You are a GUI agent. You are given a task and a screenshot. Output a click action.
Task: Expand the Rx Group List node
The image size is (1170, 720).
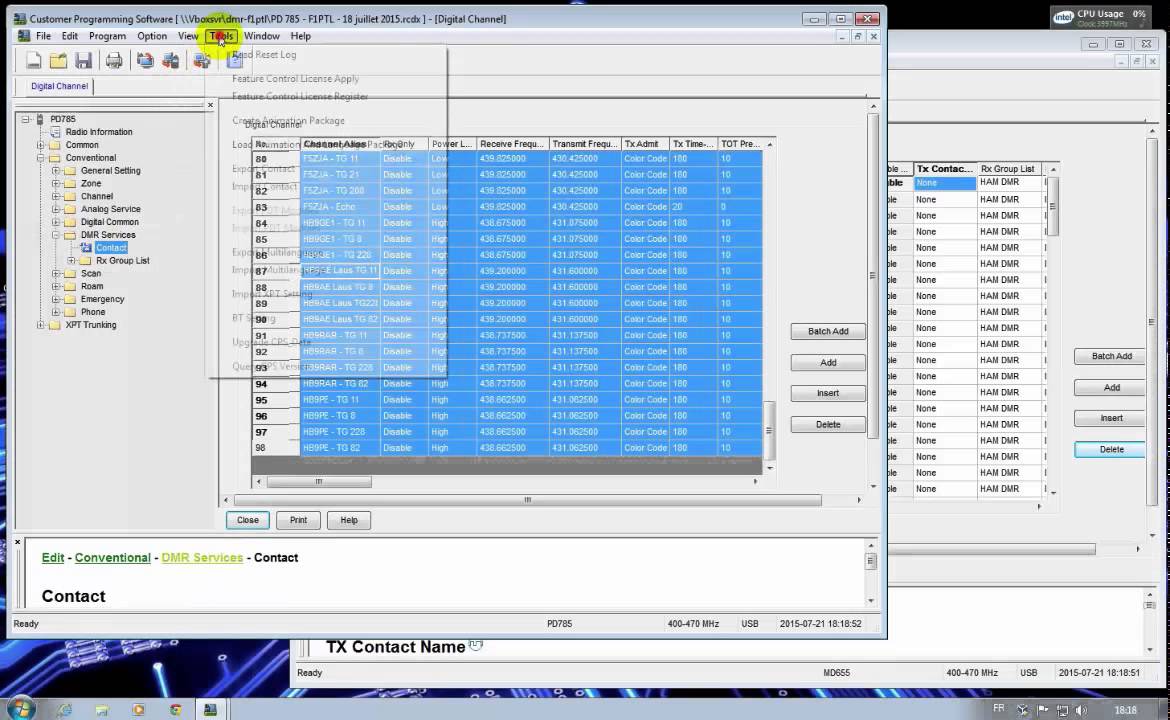tap(72, 260)
